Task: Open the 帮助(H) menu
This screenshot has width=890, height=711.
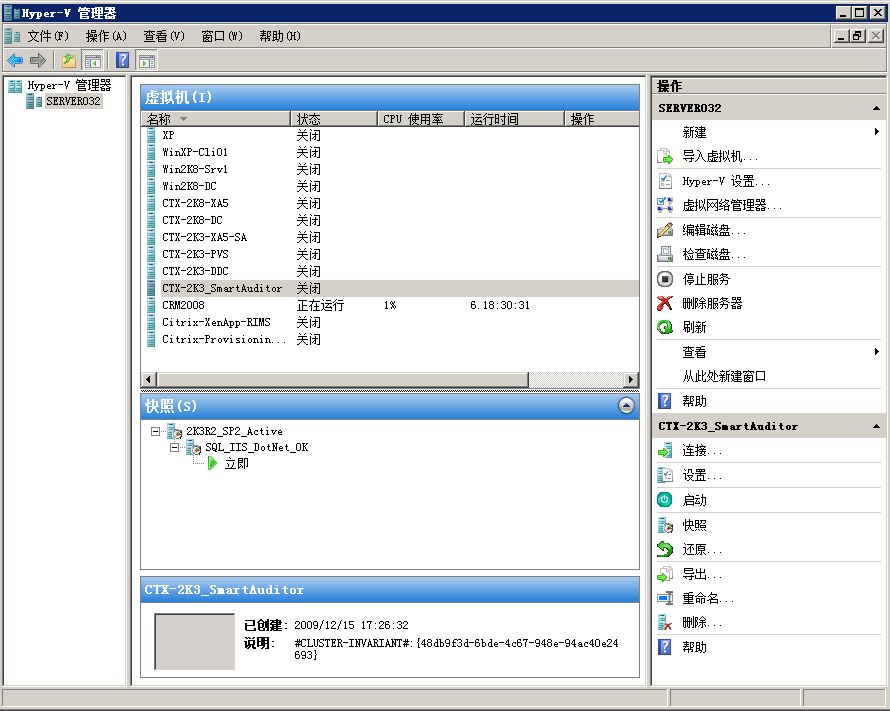Action: pyautogui.click(x=280, y=36)
